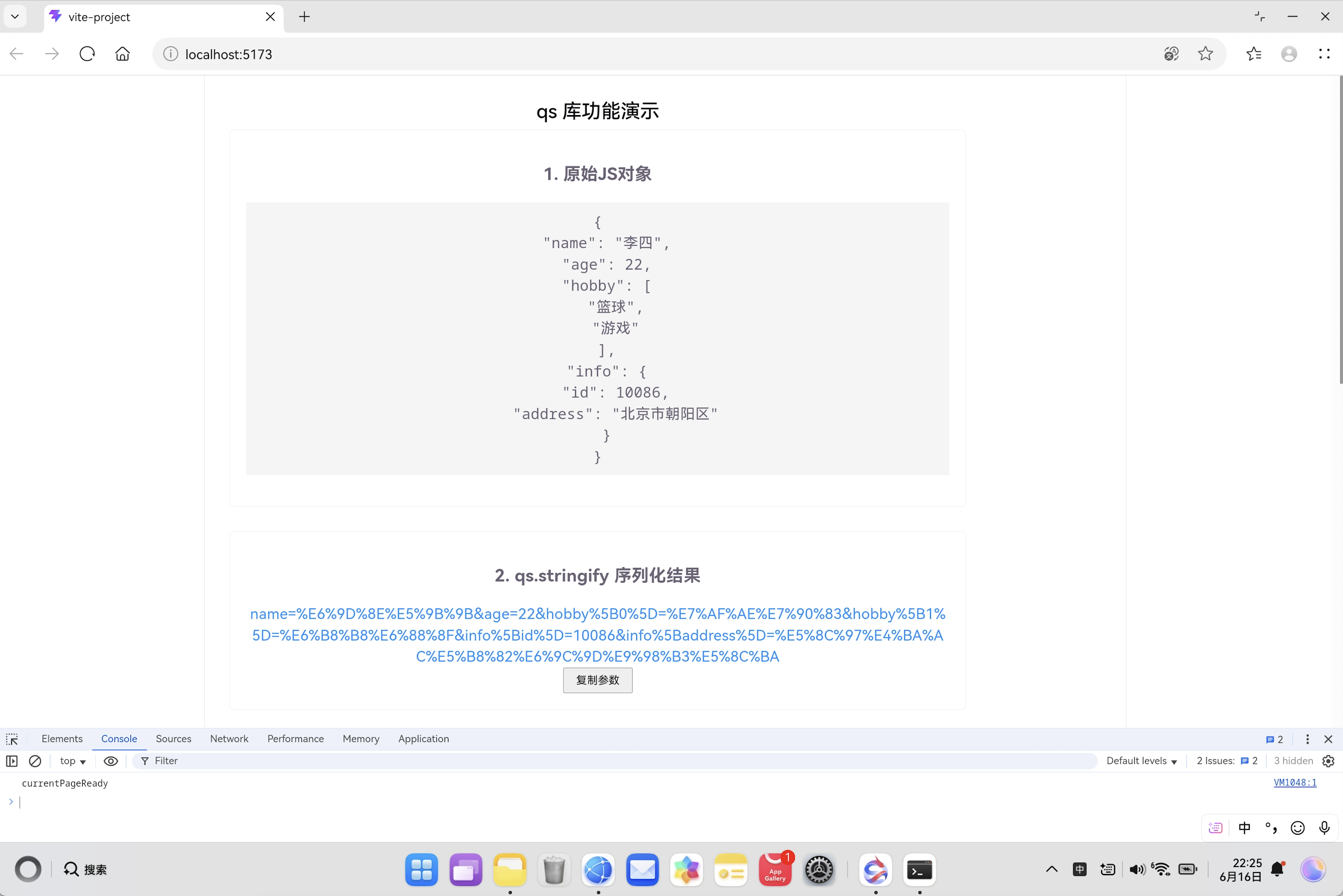
Task: Click the 复制参数 button
Action: [x=597, y=680]
